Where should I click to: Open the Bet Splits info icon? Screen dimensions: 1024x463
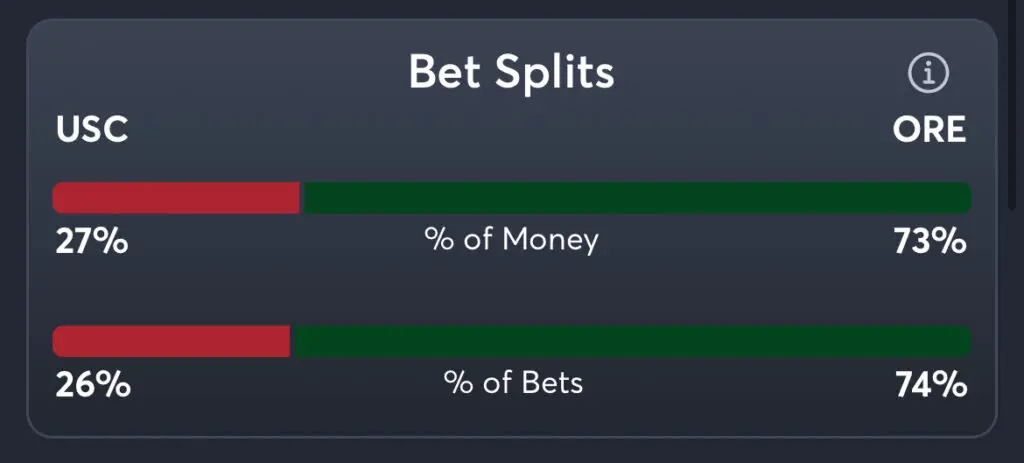click(x=927, y=73)
